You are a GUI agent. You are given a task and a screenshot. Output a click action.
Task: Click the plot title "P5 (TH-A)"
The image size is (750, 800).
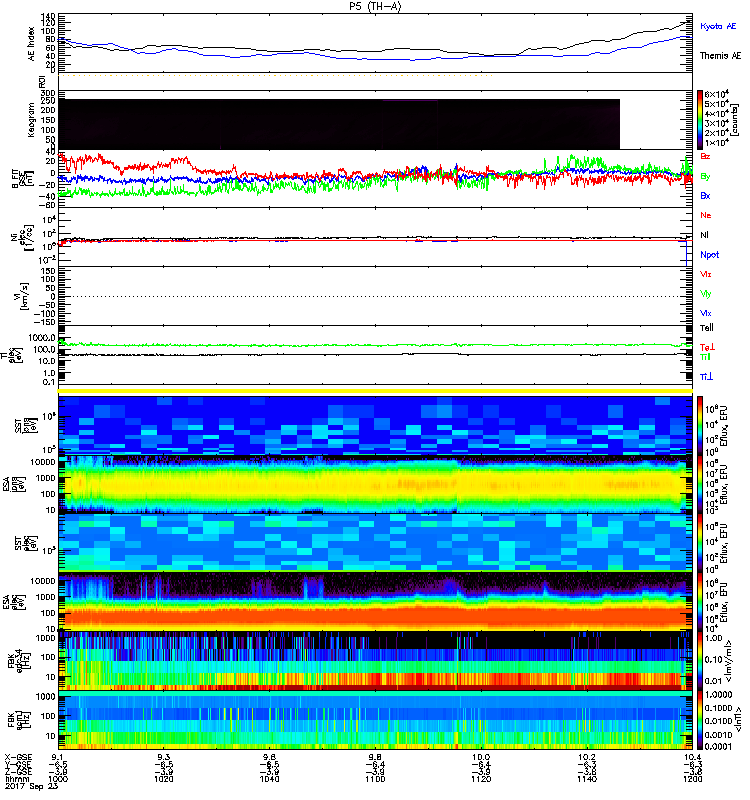[375, 6]
